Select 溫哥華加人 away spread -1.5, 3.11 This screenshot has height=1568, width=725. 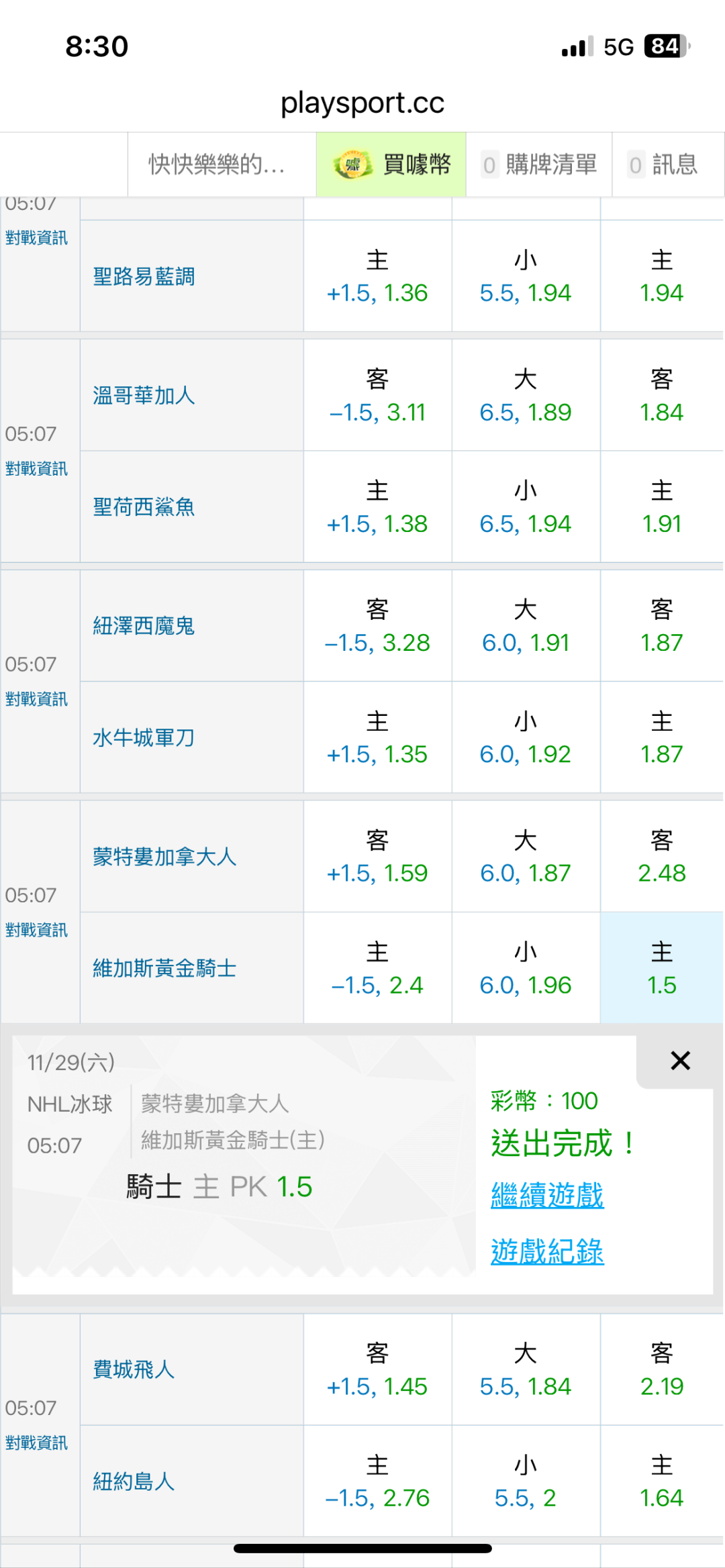click(x=377, y=396)
